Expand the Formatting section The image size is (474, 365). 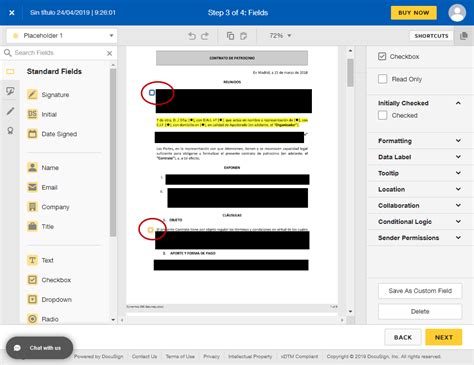click(x=420, y=141)
